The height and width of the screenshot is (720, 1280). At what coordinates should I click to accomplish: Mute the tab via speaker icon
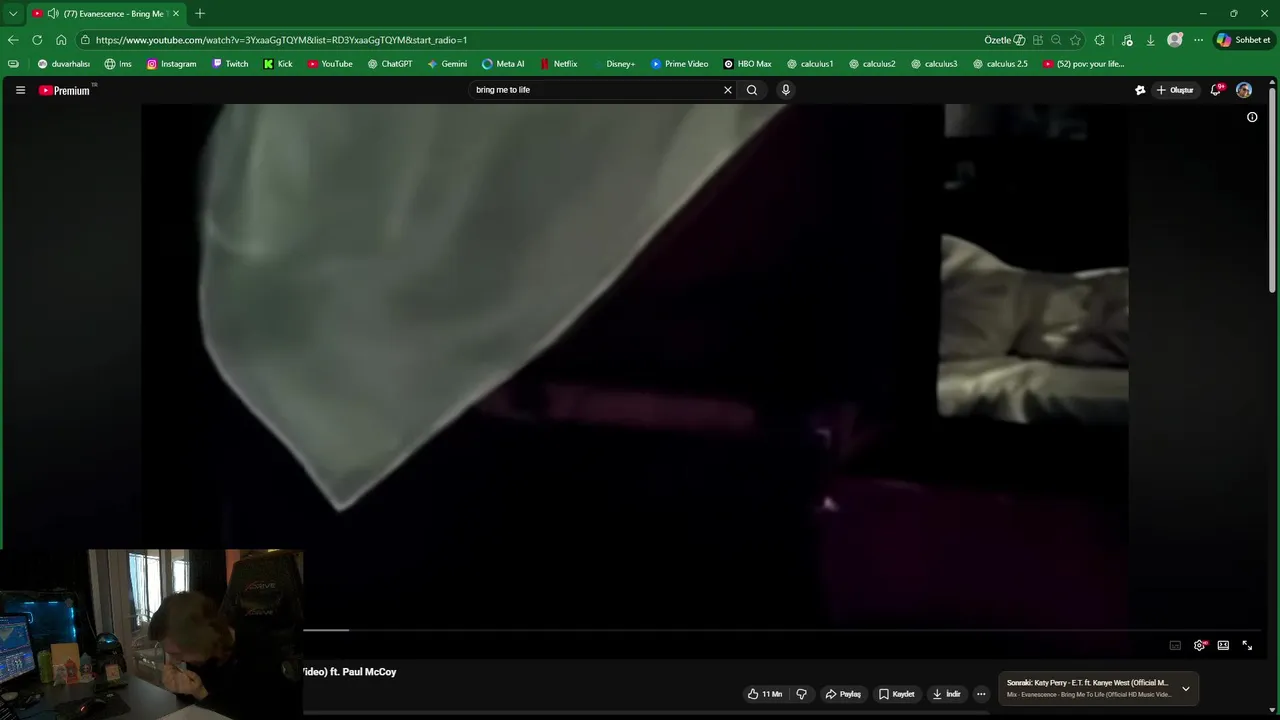coord(53,14)
